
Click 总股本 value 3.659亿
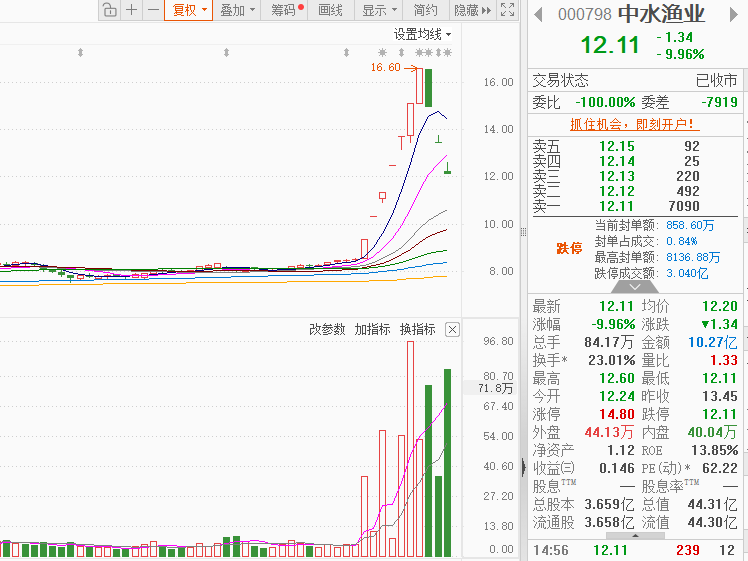pos(609,504)
